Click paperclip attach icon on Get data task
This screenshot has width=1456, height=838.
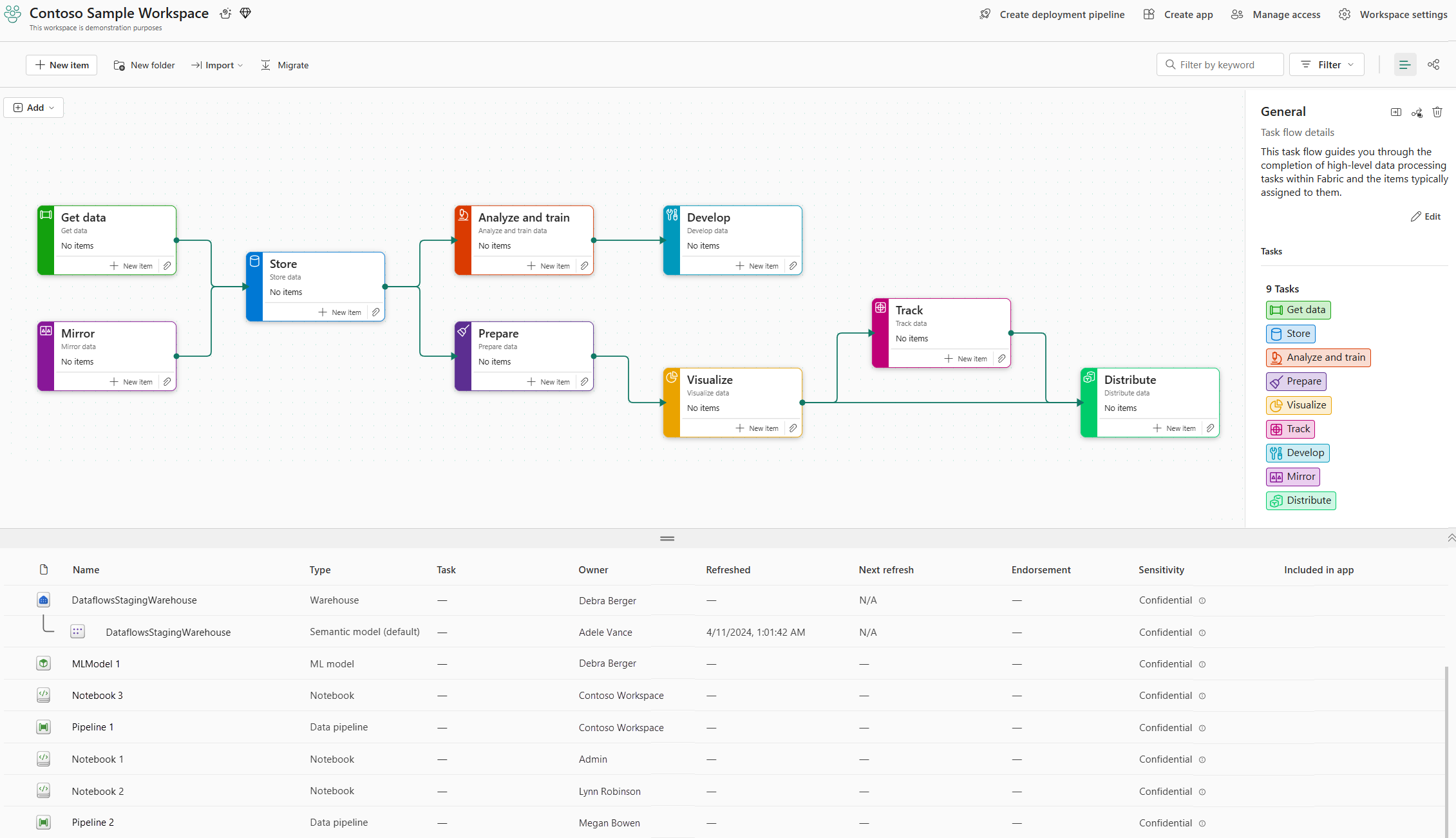(167, 266)
